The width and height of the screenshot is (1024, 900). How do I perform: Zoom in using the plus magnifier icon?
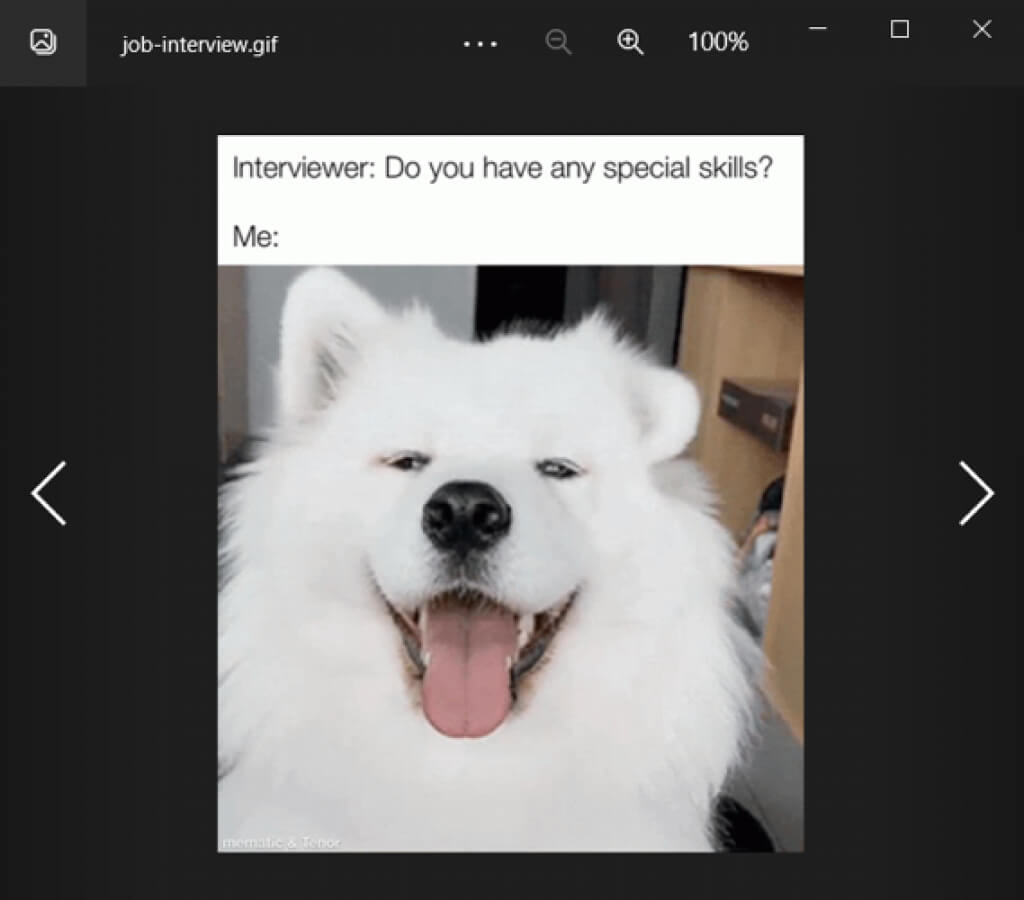click(x=630, y=42)
